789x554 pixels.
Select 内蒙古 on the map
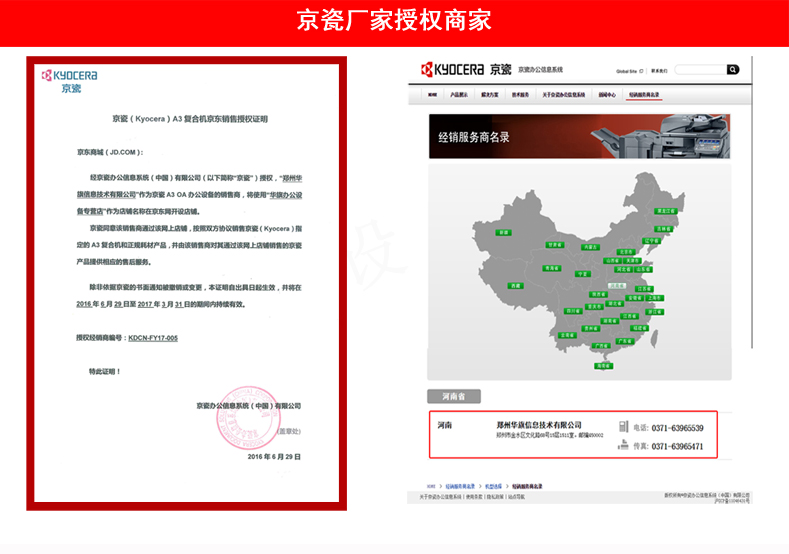point(590,247)
